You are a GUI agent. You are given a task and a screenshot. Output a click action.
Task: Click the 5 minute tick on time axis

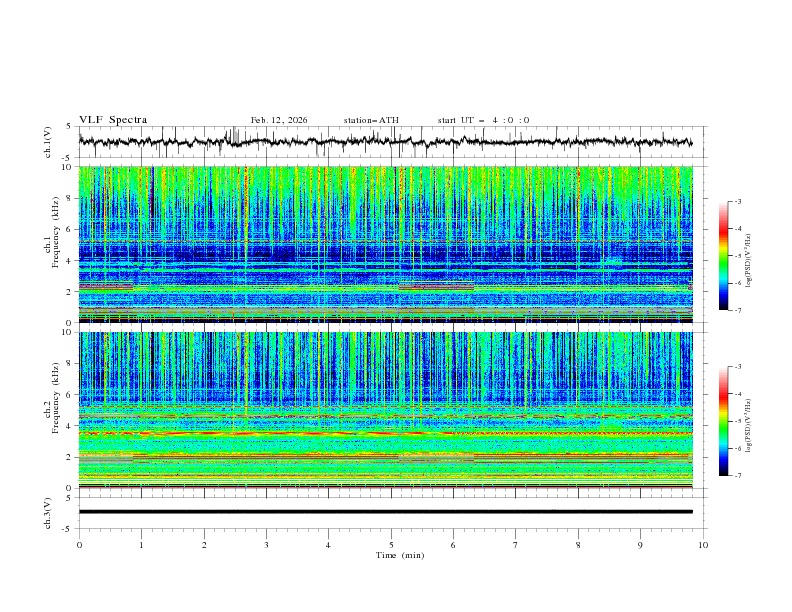pos(391,544)
